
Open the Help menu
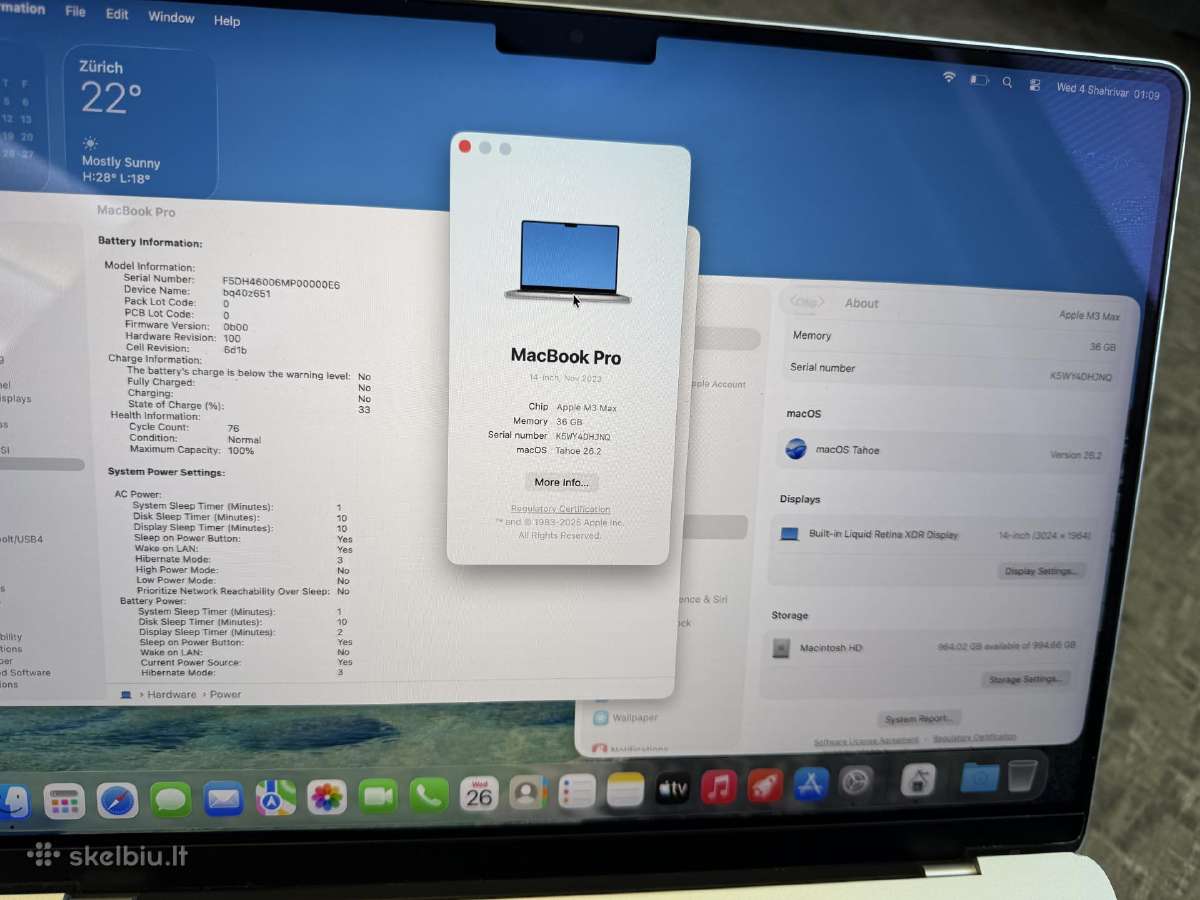227,21
